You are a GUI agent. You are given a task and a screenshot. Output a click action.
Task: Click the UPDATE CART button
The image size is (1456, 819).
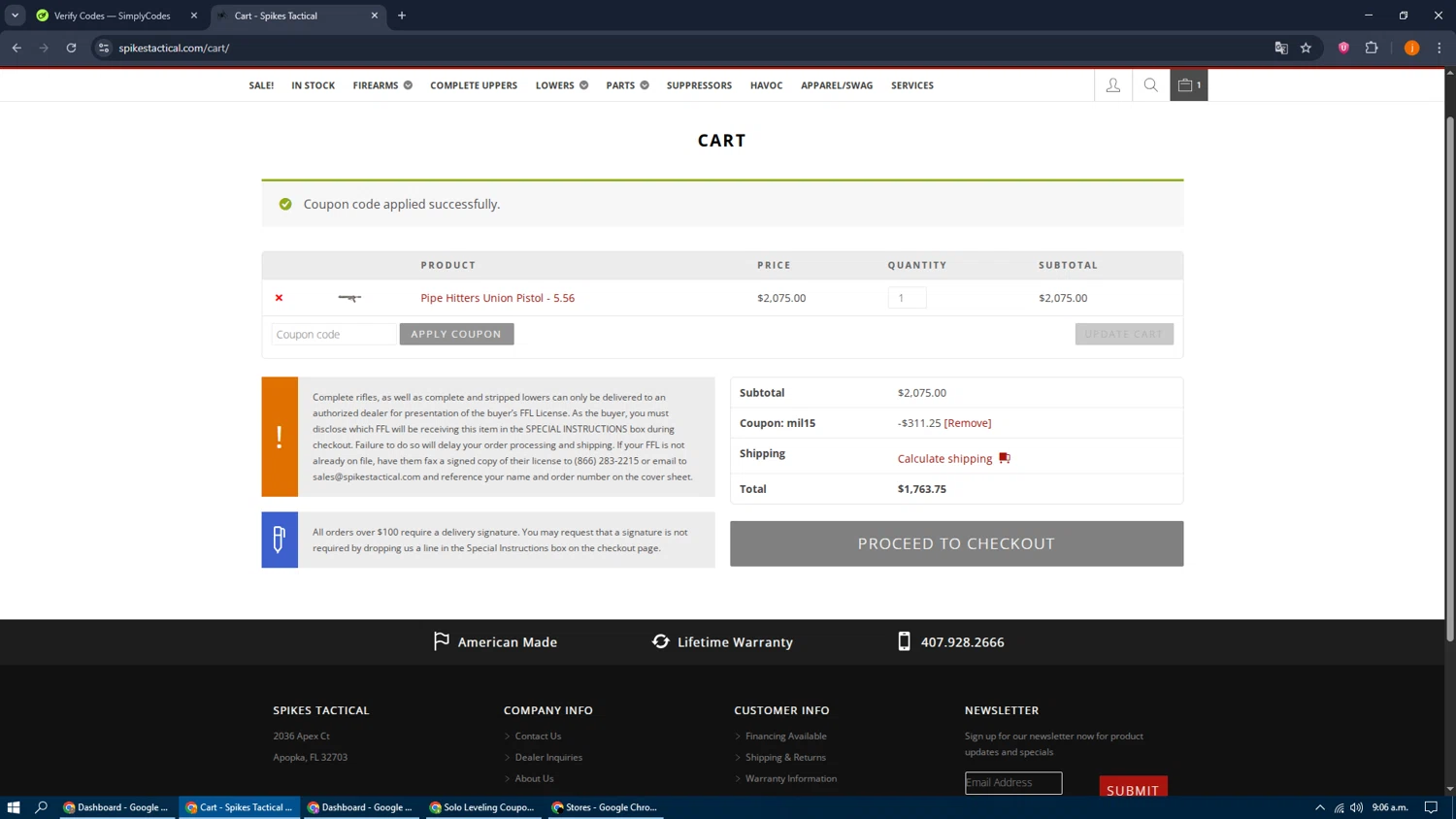(x=1124, y=334)
